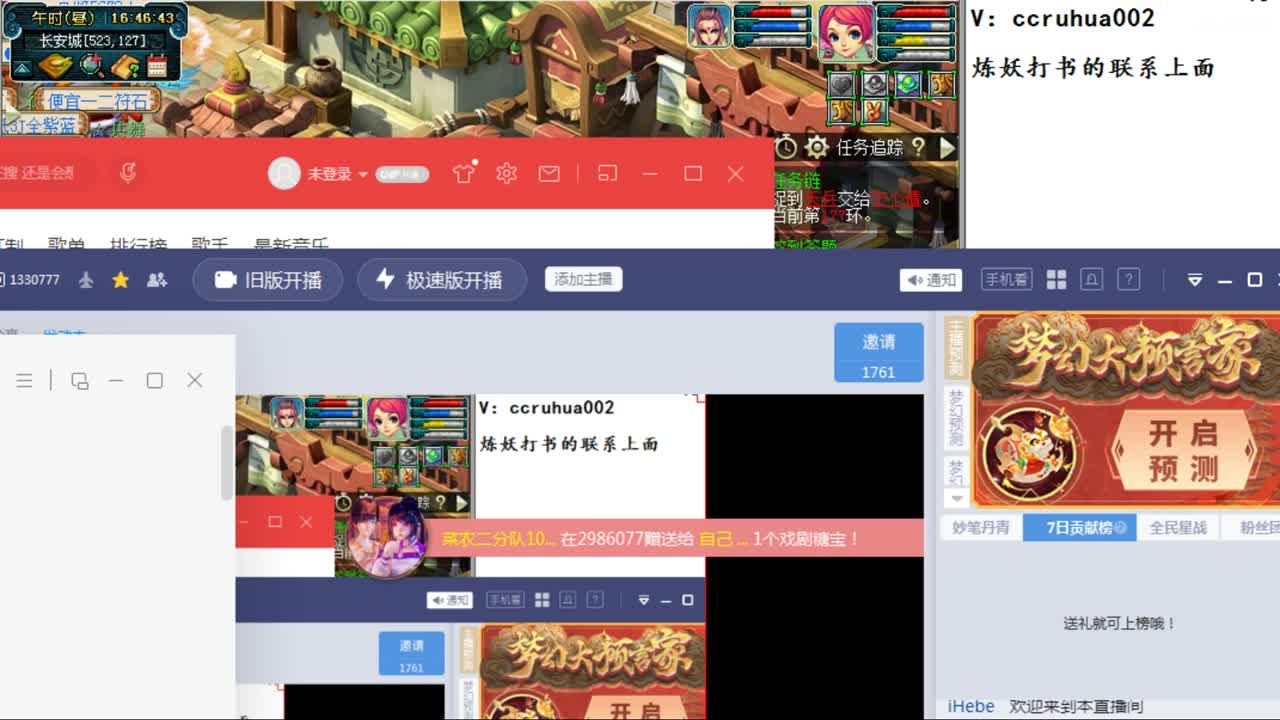Select the 最新音乐 tab in music player
This screenshot has height=720, width=1280.
coord(291,243)
